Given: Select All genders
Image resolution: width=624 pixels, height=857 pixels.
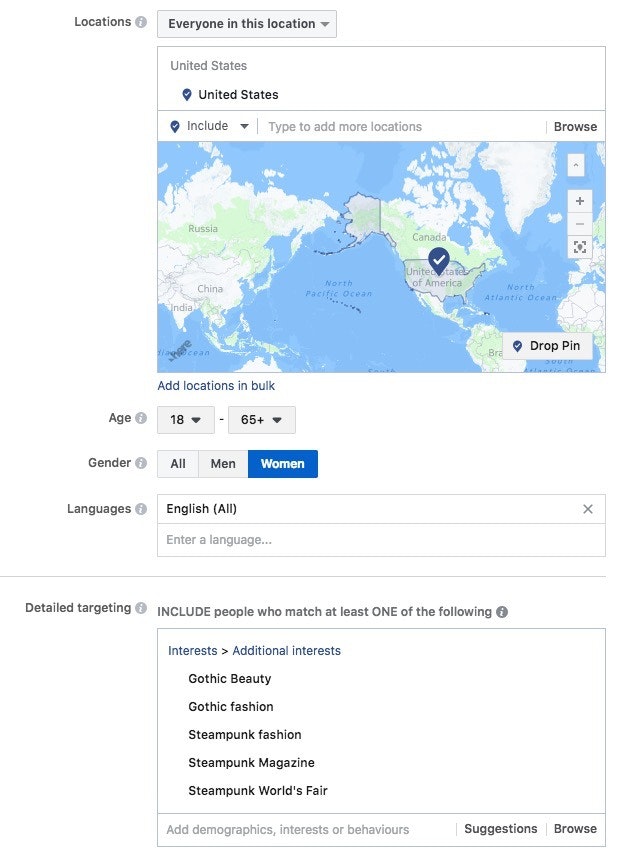Looking at the screenshot, I should pos(178,464).
